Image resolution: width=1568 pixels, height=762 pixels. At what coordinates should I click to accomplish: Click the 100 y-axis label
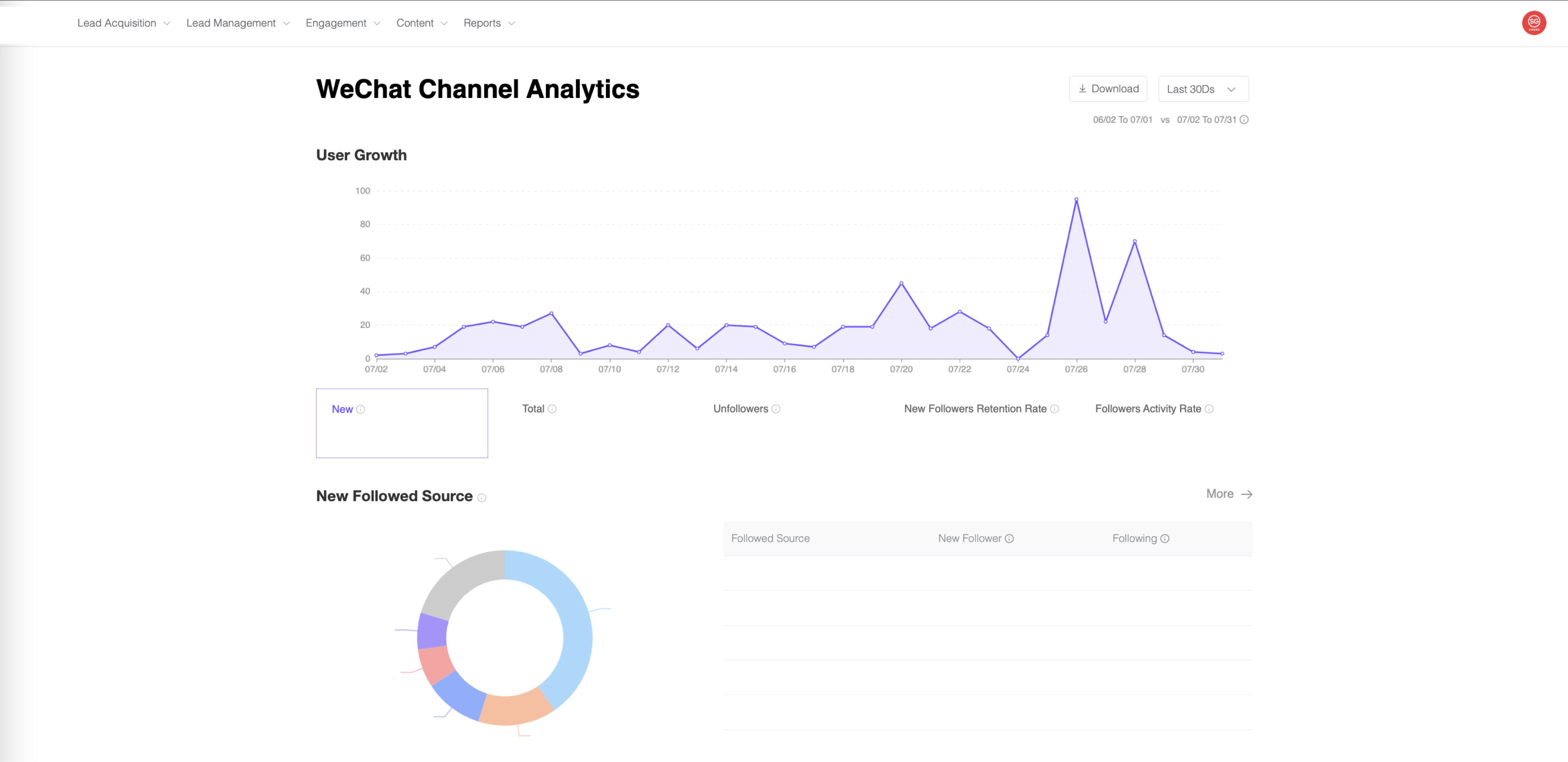coord(363,191)
